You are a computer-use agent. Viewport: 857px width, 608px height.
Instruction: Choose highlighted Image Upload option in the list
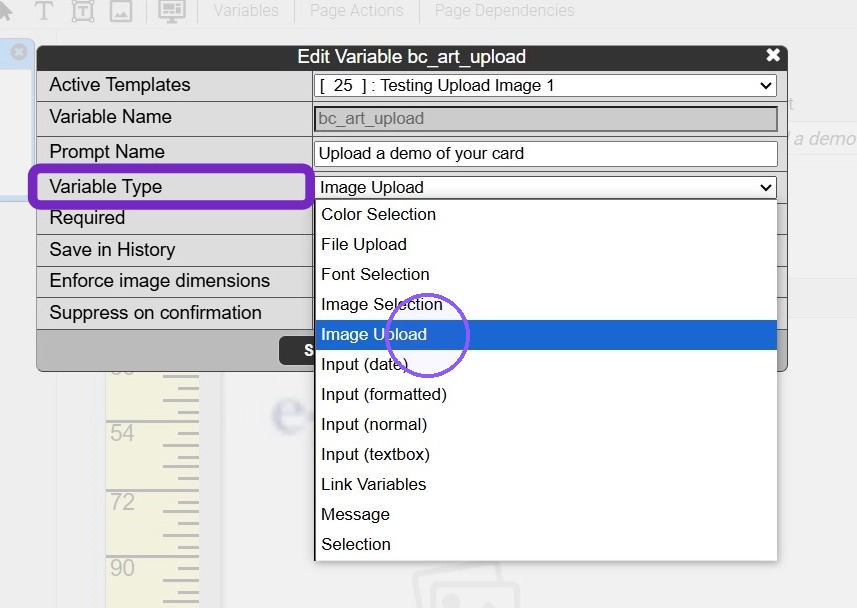(545, 335)
